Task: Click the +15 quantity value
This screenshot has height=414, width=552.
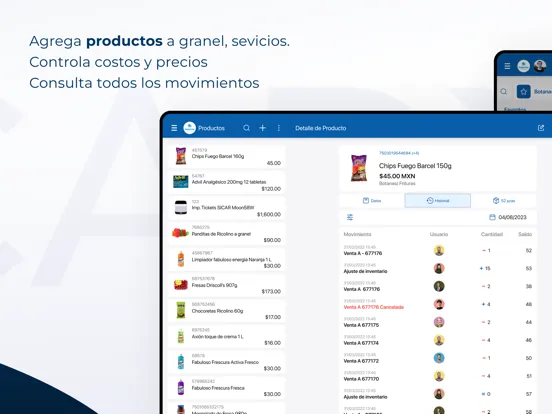Action: [485, 268]
